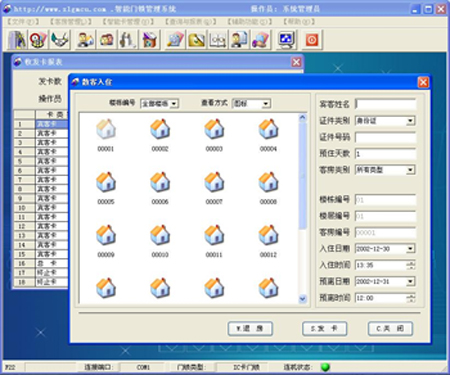Click the computer monitor toolbar icon
This screenshot has height=375, width=450.
286,40
